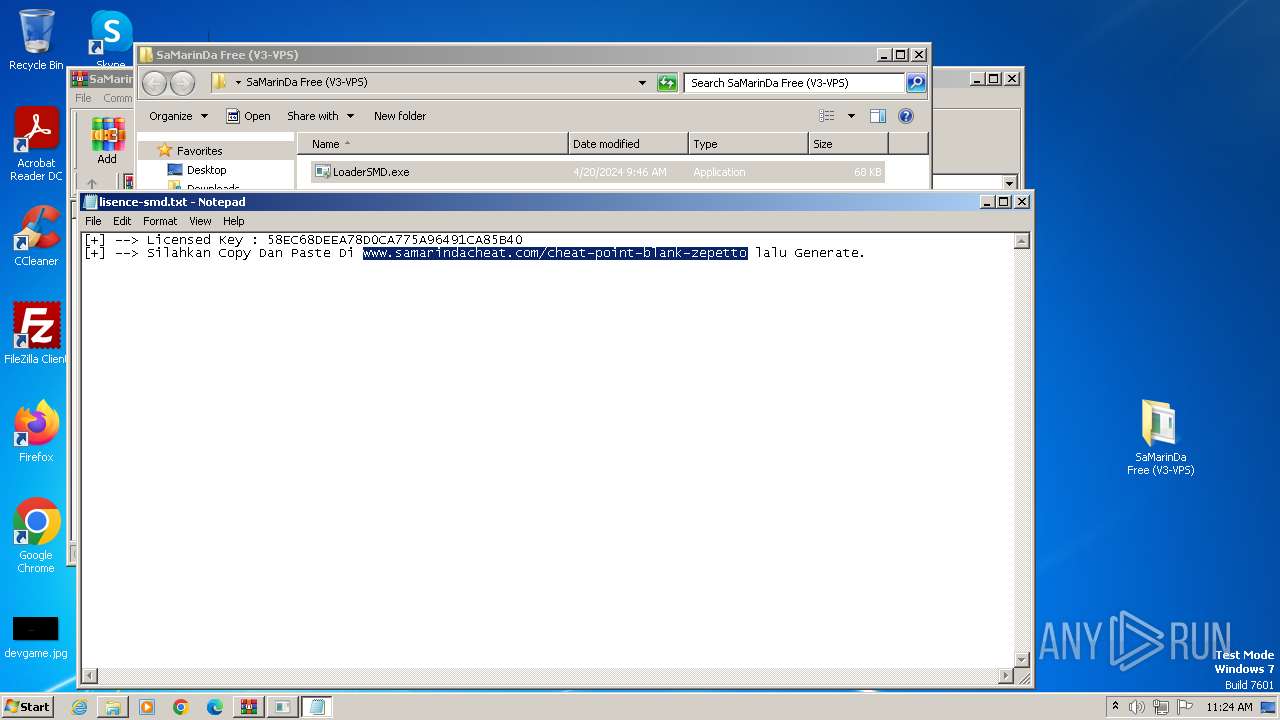Click the Explorer help question icon

coord(906,116)
